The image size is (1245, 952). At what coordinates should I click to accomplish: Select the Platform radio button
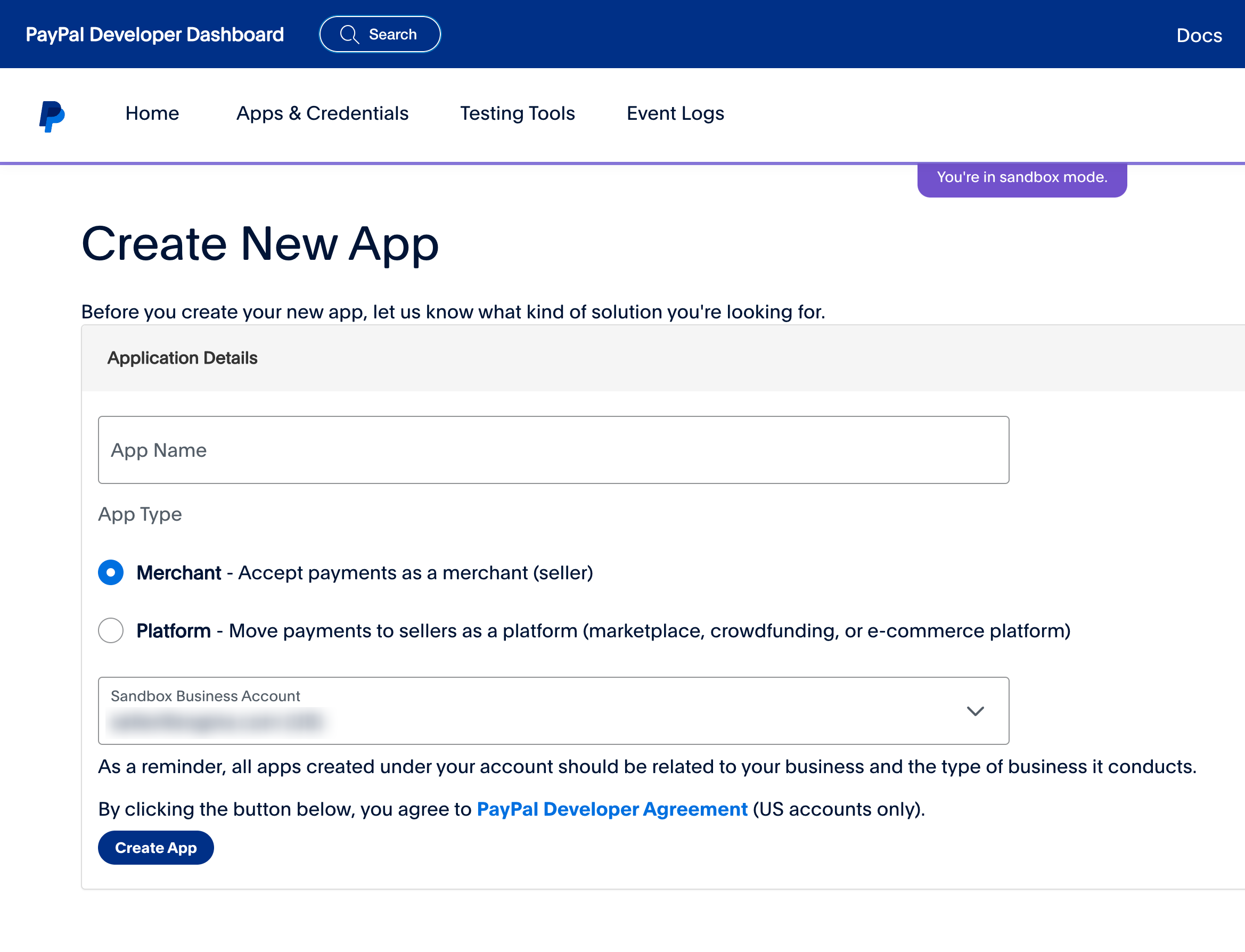tap(111, 630)
